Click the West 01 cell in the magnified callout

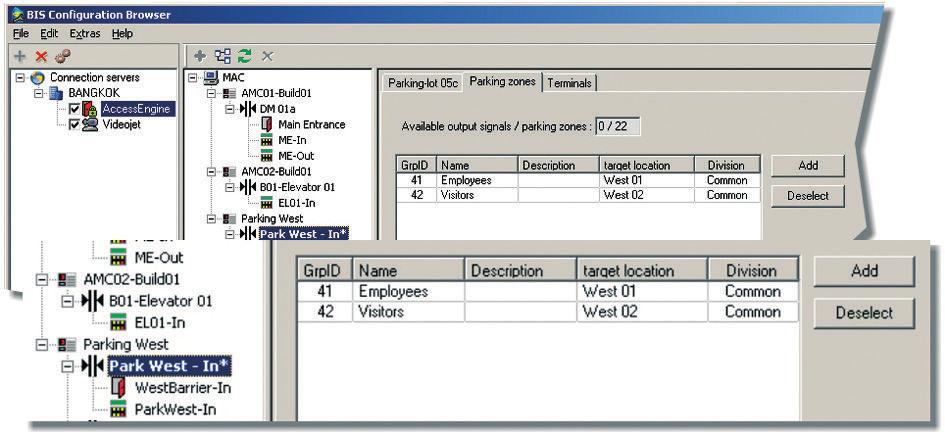[x=642, y=292]
